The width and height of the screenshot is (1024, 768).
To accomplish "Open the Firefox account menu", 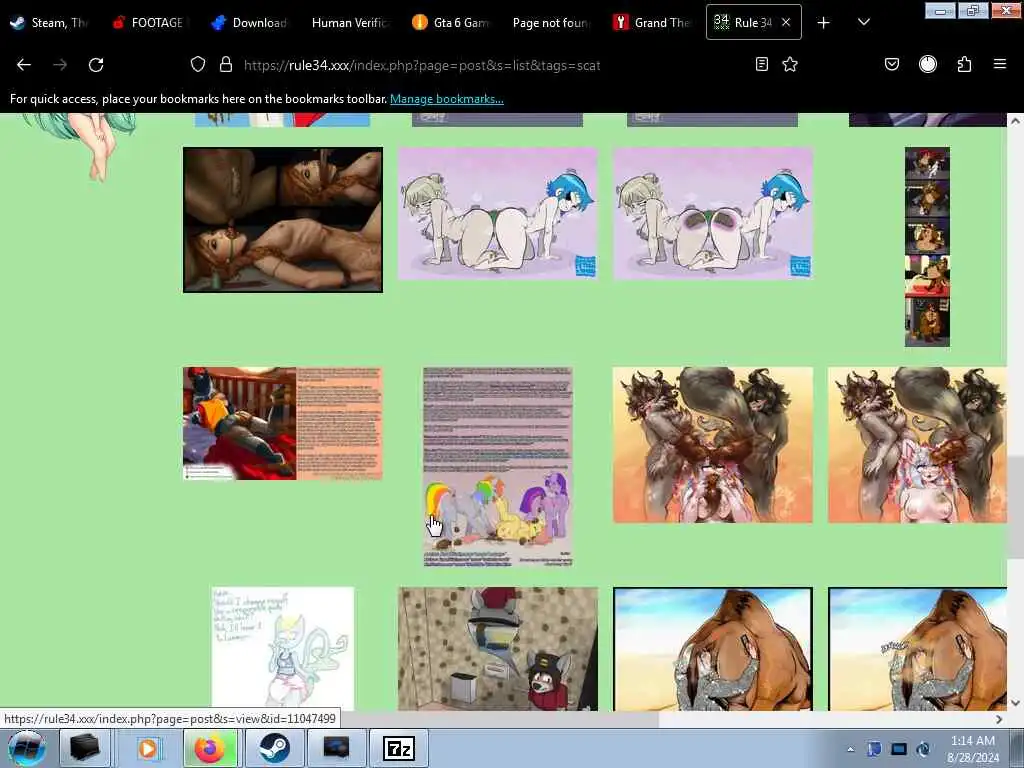I will click(928, 64).
